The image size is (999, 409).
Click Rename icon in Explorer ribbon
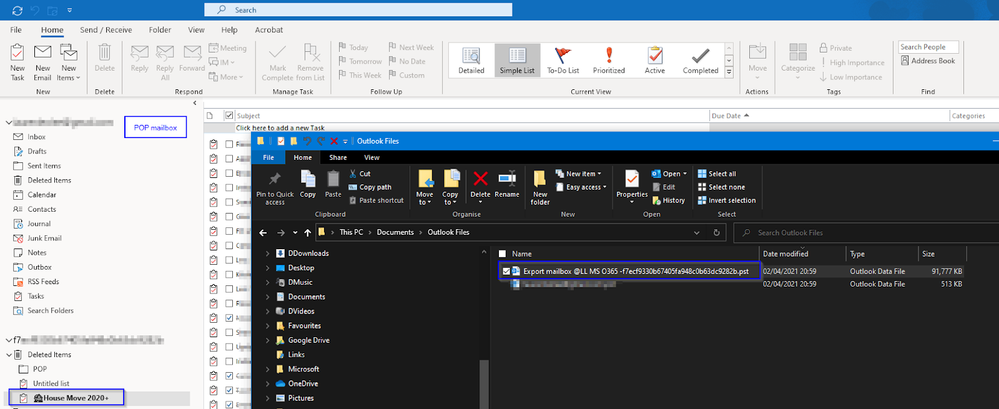pos(507,185)
